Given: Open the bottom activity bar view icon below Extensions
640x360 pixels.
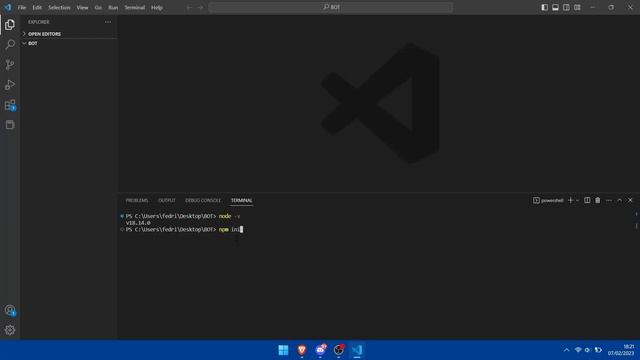Looking at the screenshot, I should [x=10, y=125].
